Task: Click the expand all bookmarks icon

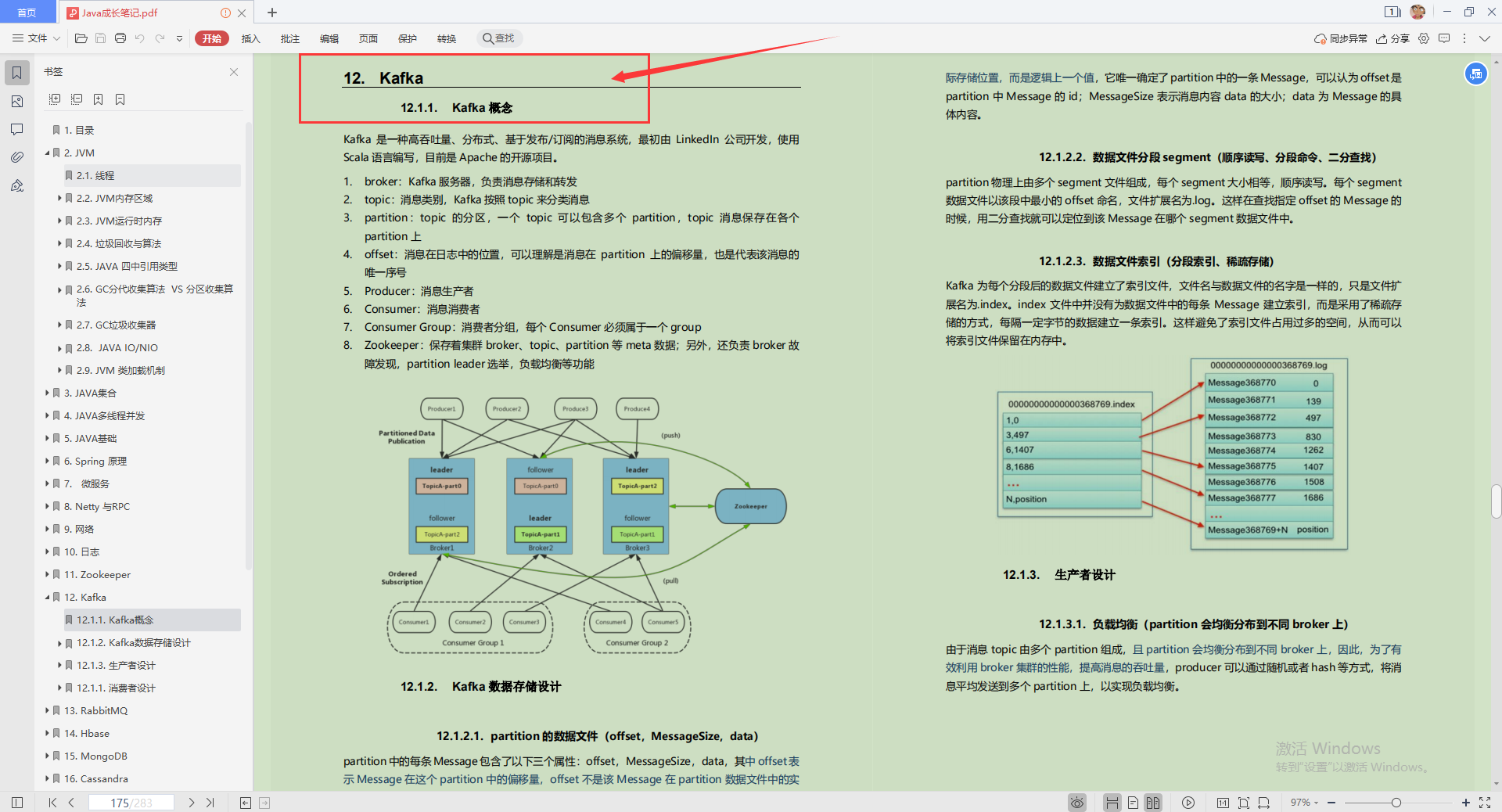Action: (55, 99)
